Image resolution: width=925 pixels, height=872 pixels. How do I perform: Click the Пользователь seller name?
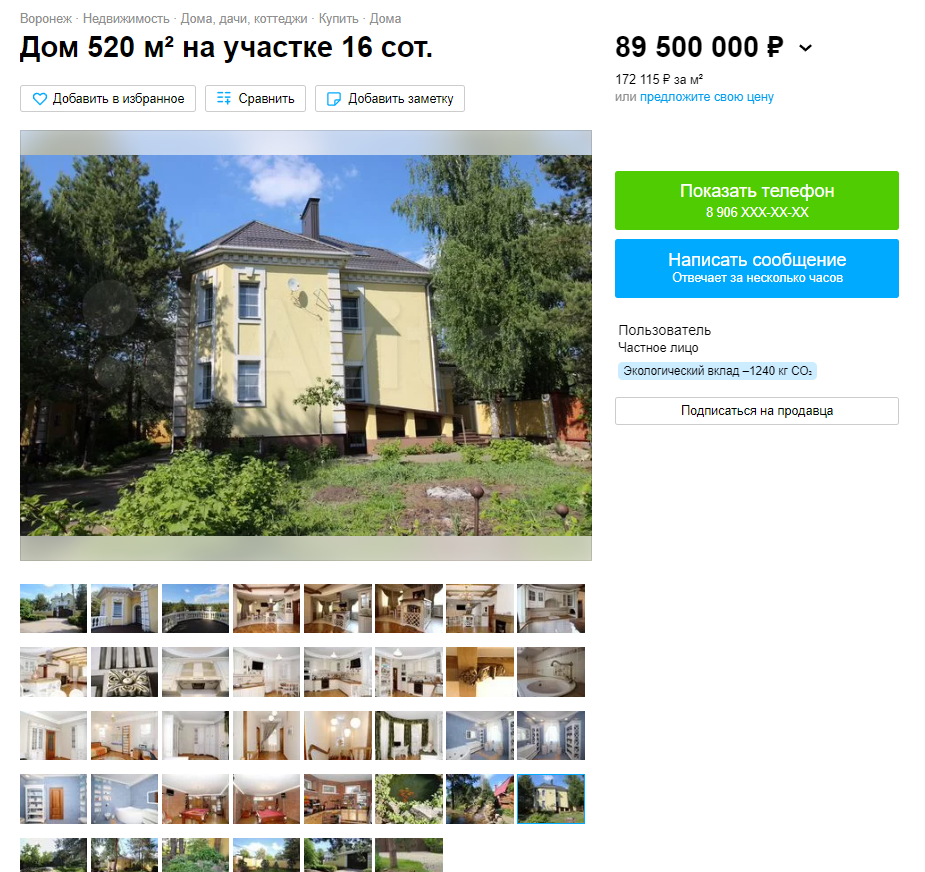tap(664, 330)
